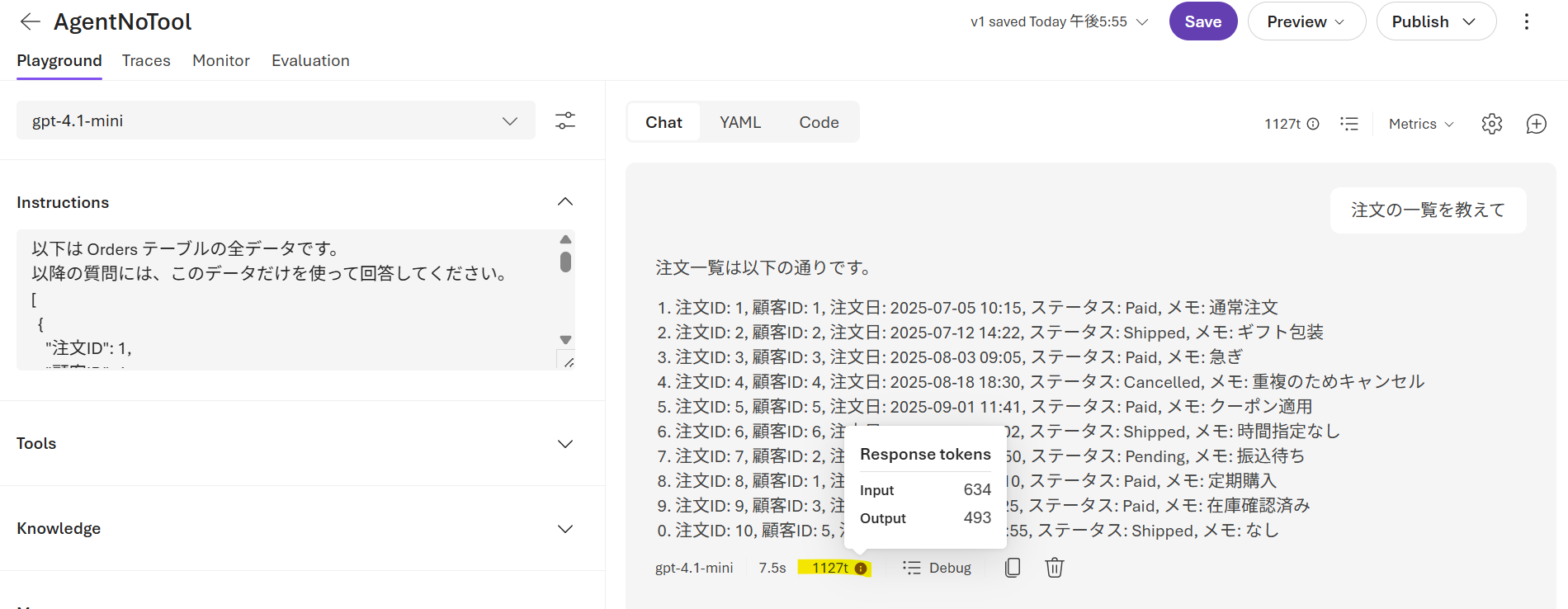The image size is (1568, 609).
Task: Start a new chat with plus bubble icon
Action: [1537, 124]
